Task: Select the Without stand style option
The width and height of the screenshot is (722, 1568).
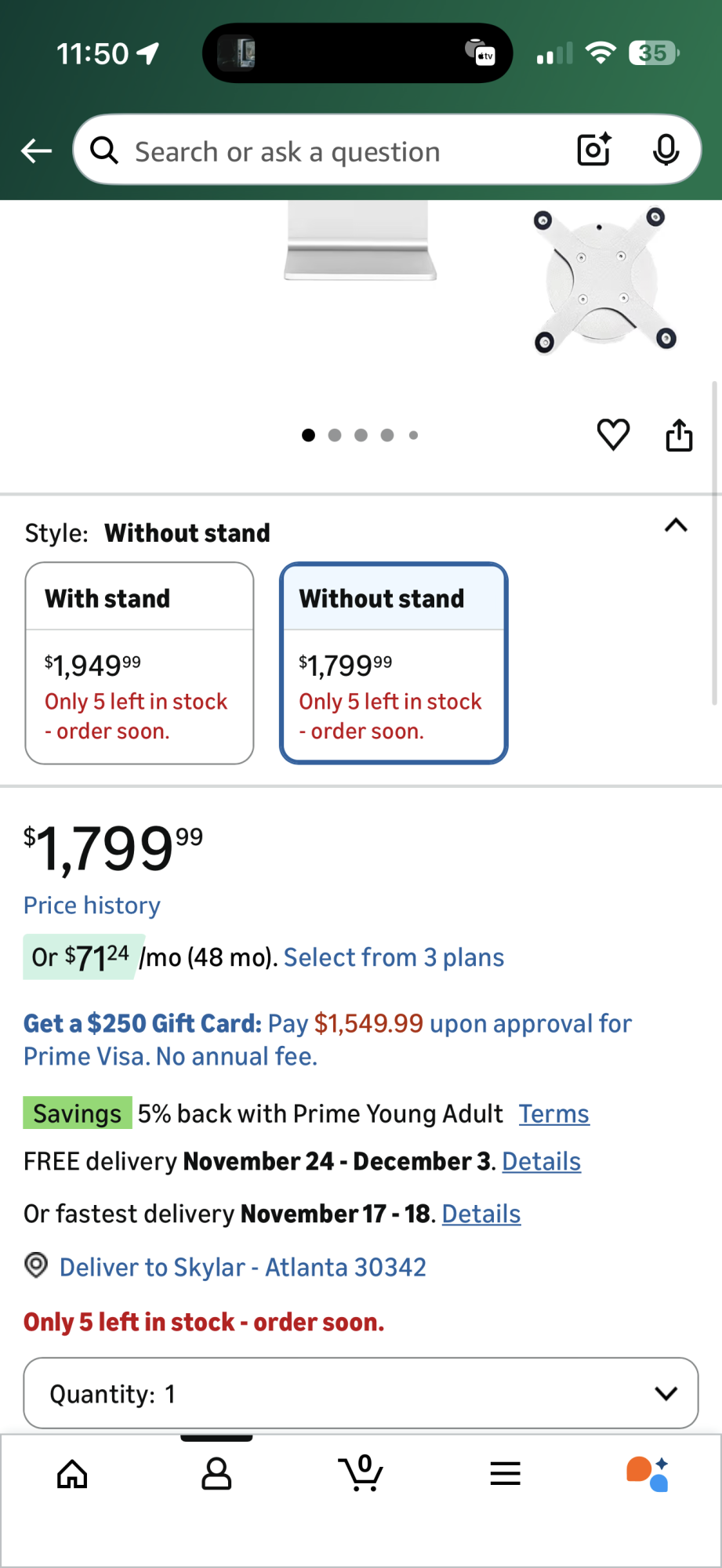Action: click(x=394, y=662)
